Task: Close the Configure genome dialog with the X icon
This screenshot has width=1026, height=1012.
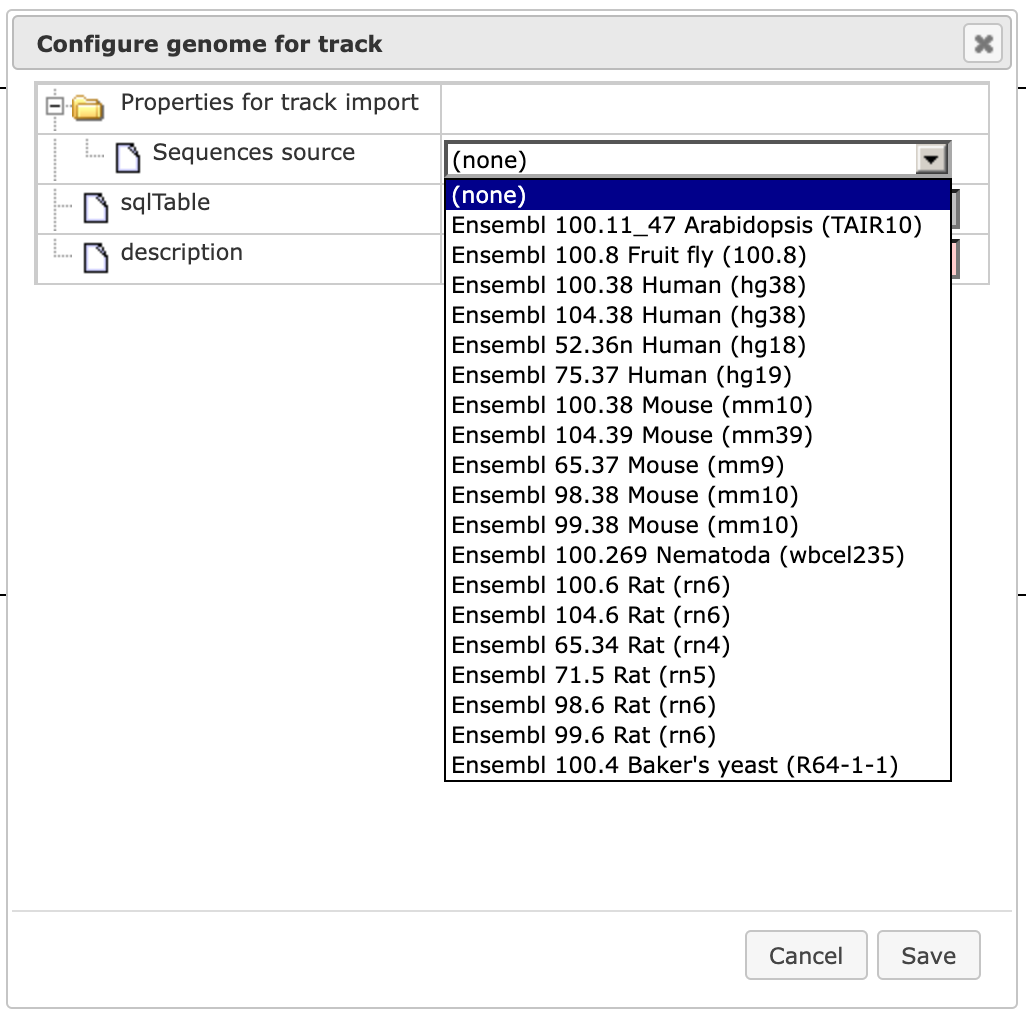Action: [983, 44]
